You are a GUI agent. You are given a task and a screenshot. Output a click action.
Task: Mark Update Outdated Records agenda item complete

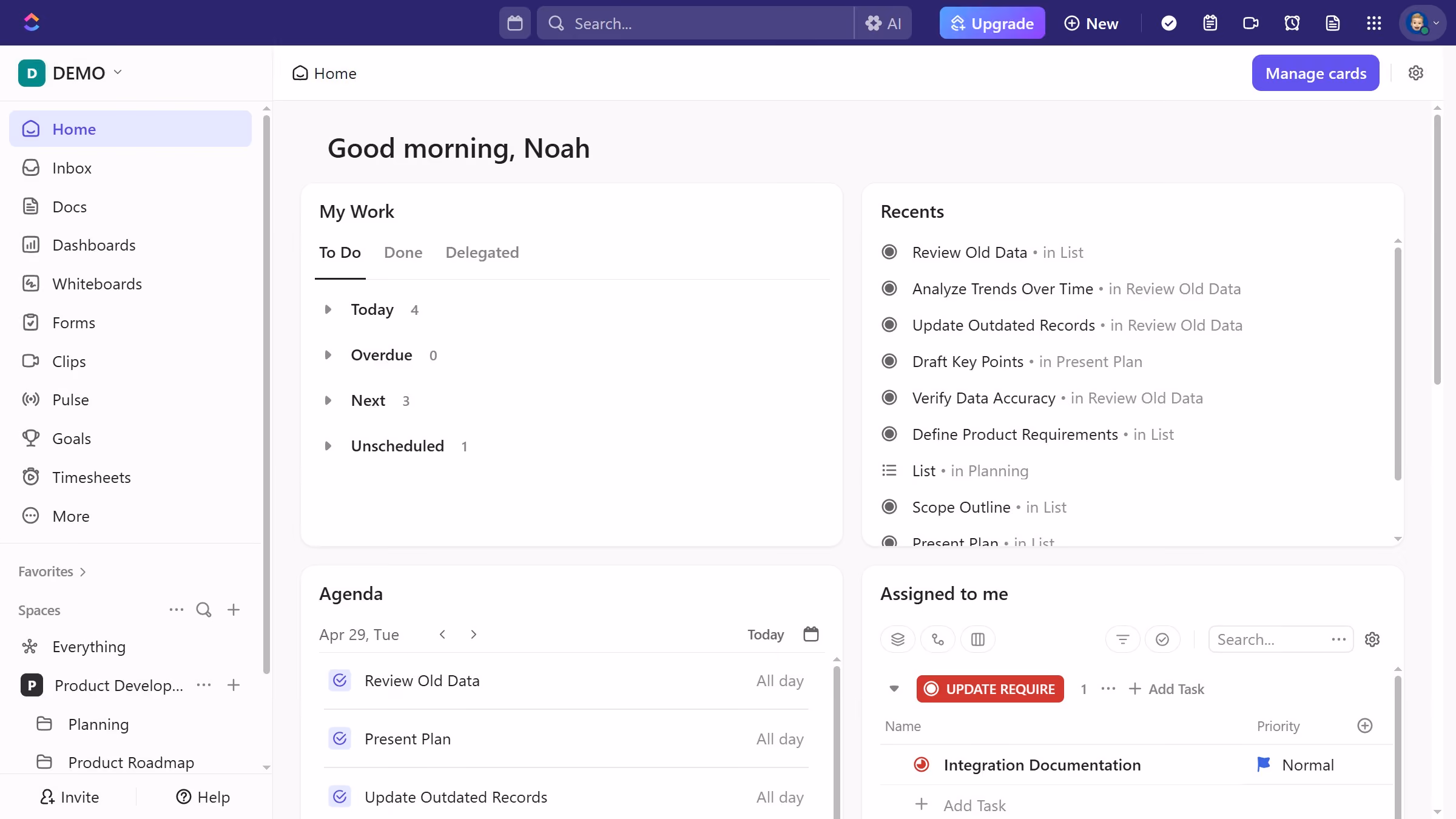[x=340, y=797]
